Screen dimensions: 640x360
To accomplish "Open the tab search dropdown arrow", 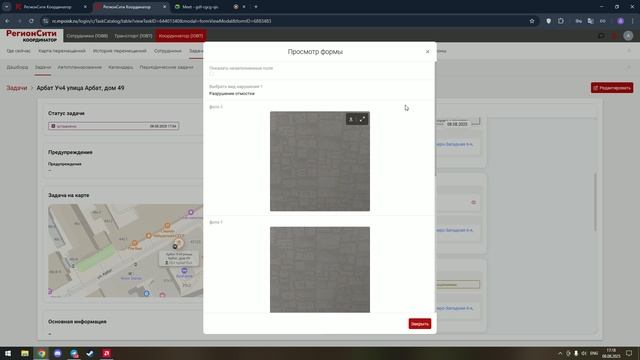I will click(7, 7).
